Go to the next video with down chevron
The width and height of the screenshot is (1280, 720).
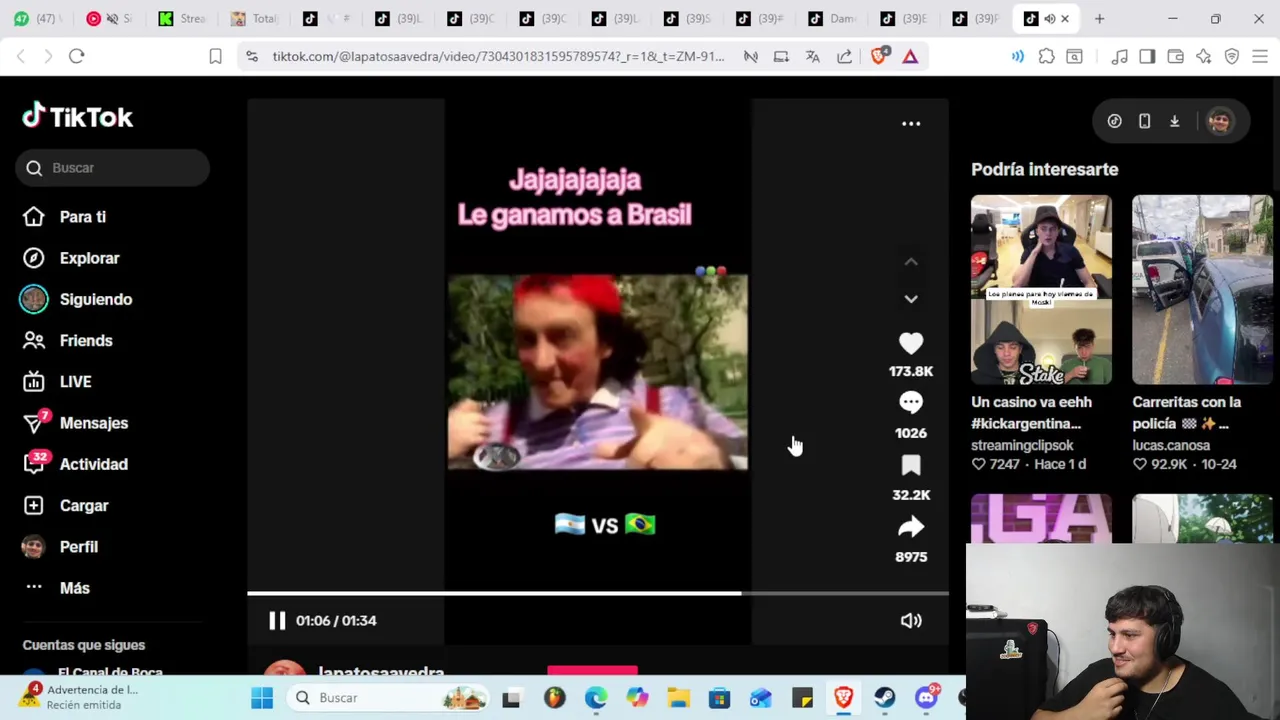click(x=910, y=299)
